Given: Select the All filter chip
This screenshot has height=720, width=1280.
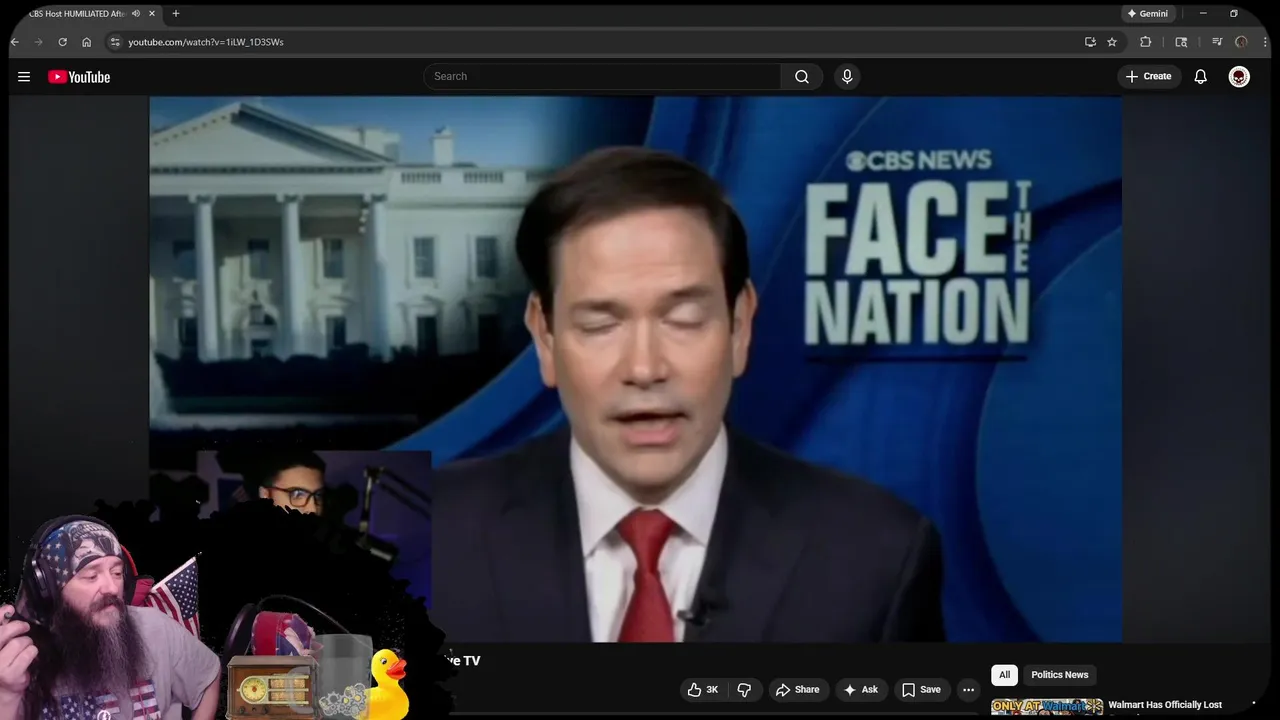Looking at the screenshot, I should tap(1004, 674).
